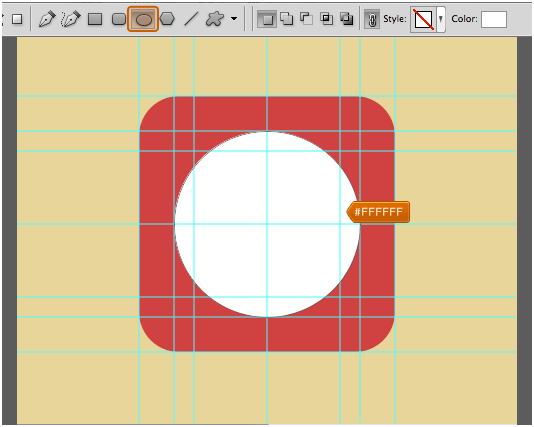
Task: Select the Freeform Pen tool
Action: pyautogui.click(x=71, y=19)
